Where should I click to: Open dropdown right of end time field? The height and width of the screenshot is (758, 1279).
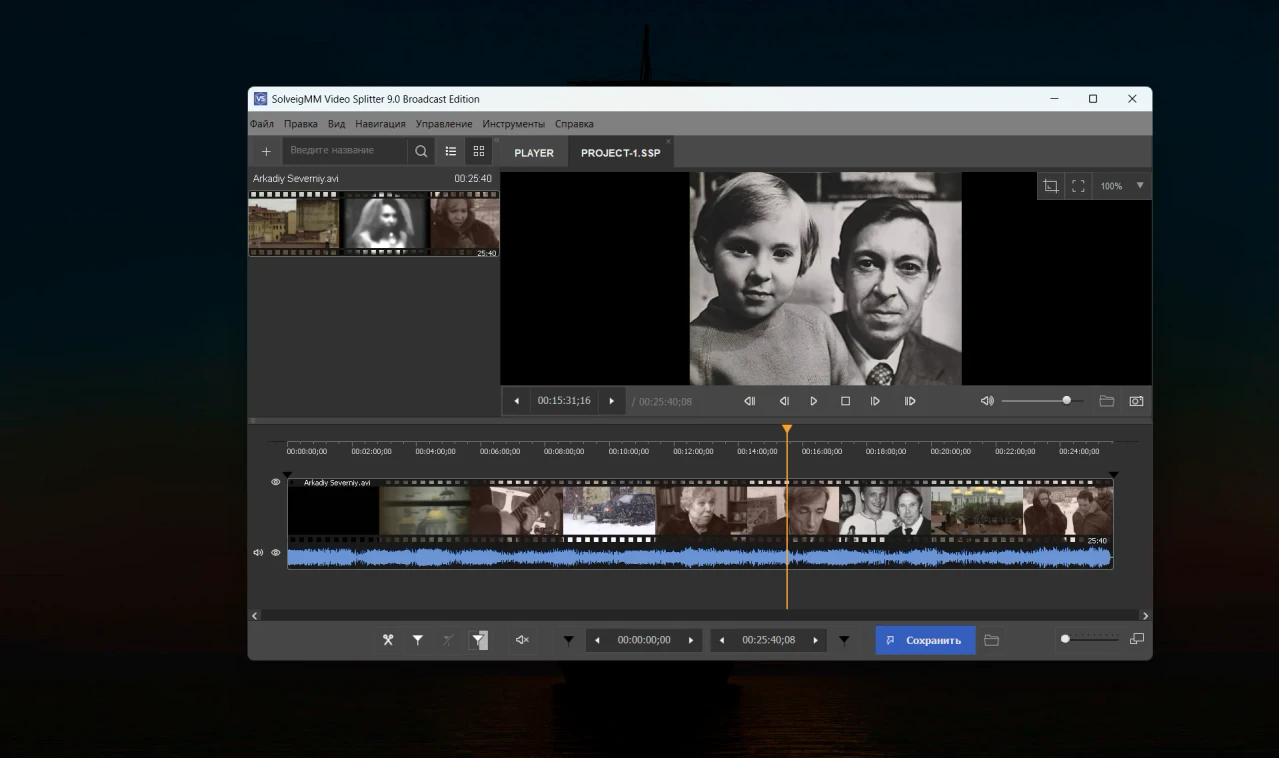click(844, 640)
